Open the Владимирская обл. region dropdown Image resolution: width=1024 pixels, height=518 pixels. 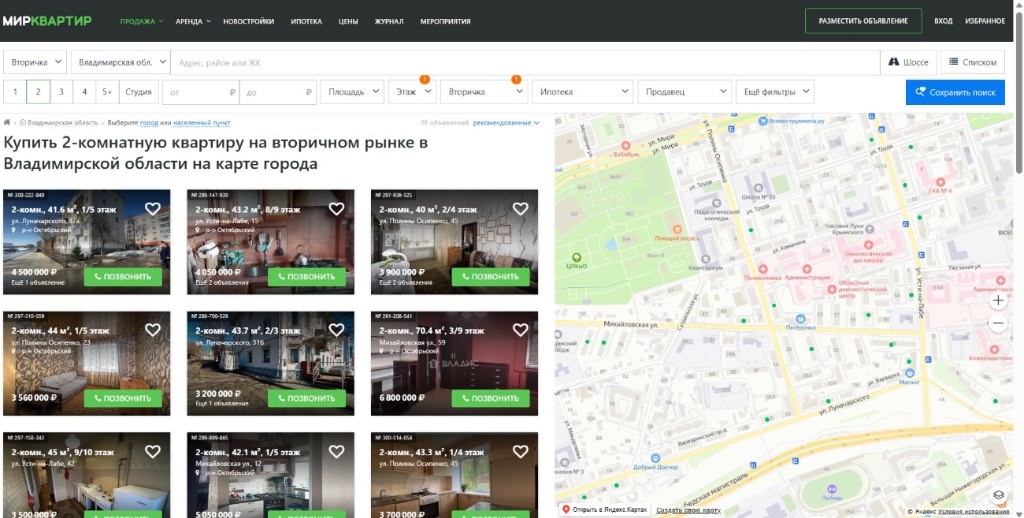[x=121, y=62]
